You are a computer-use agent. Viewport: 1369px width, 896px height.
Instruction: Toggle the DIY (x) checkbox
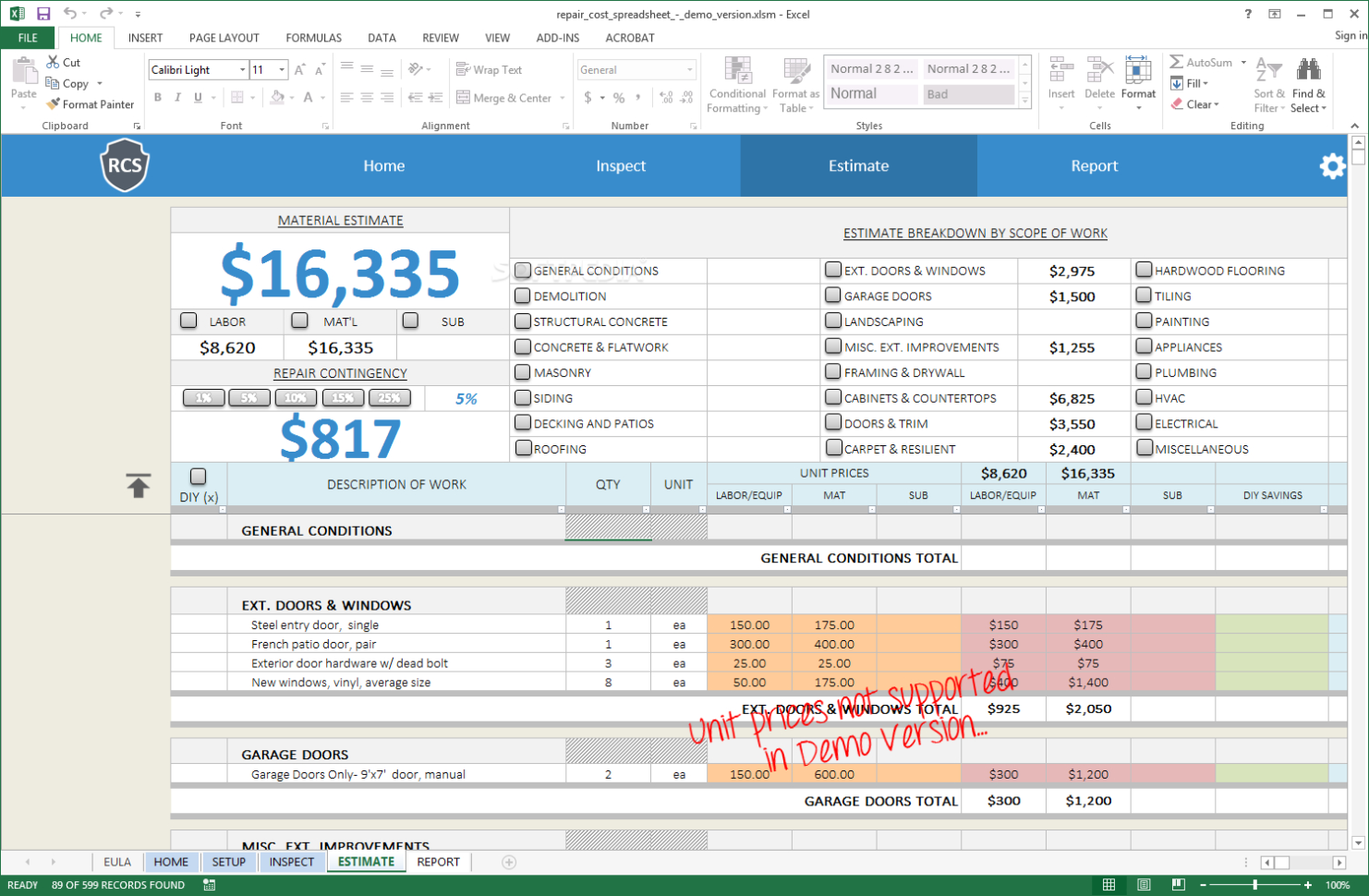pos(198,476)
